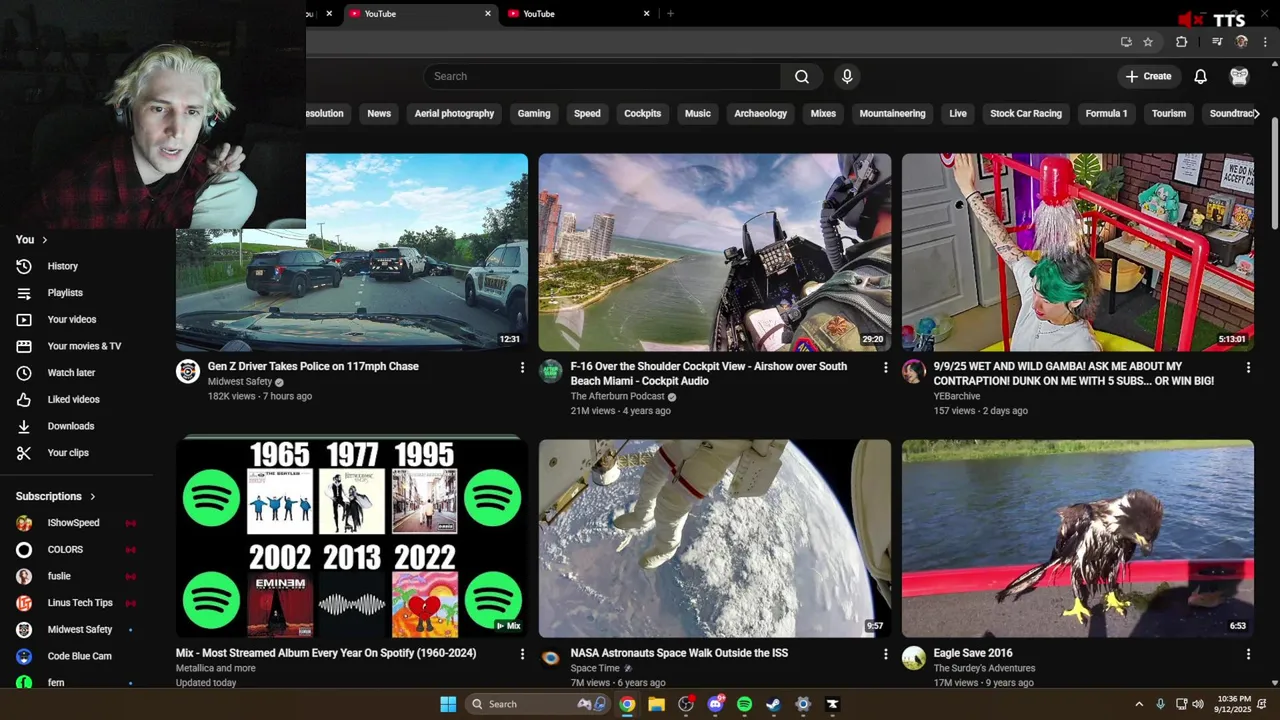Click the Create button

[1148, 76]
